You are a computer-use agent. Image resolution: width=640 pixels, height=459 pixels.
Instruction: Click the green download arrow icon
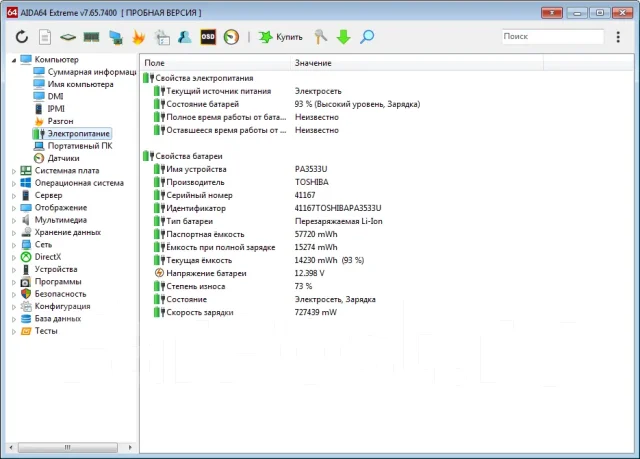coord(344,37)
